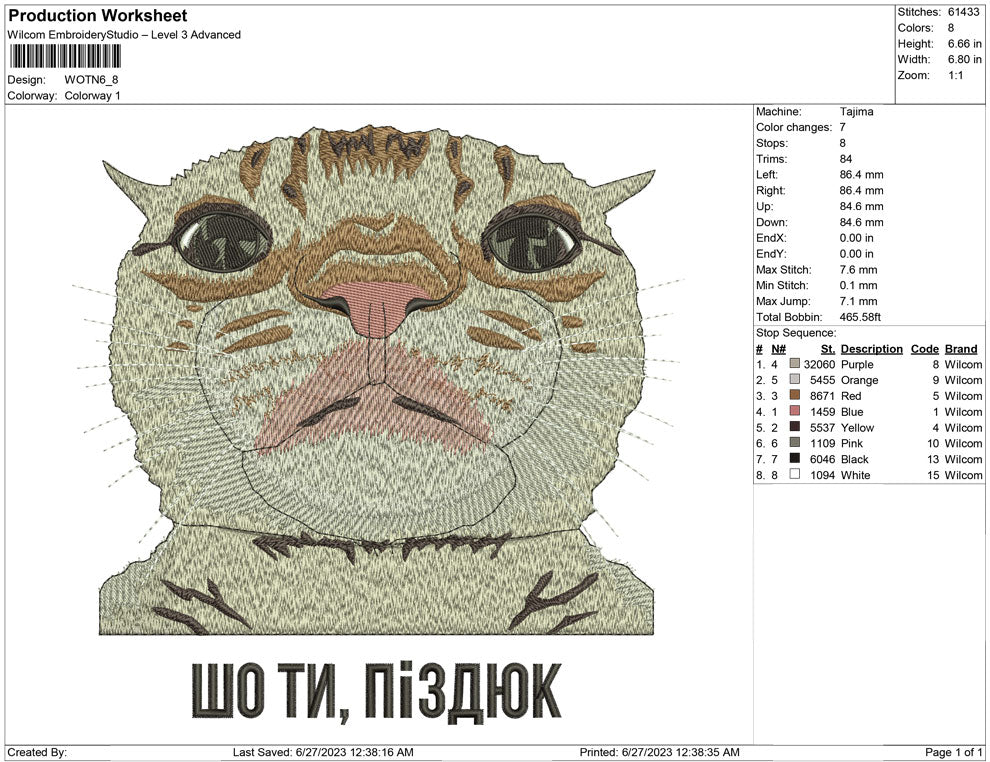Click the 'Description' column header
The width and height of the screenshot is (990, 762).
coord(872,349)
